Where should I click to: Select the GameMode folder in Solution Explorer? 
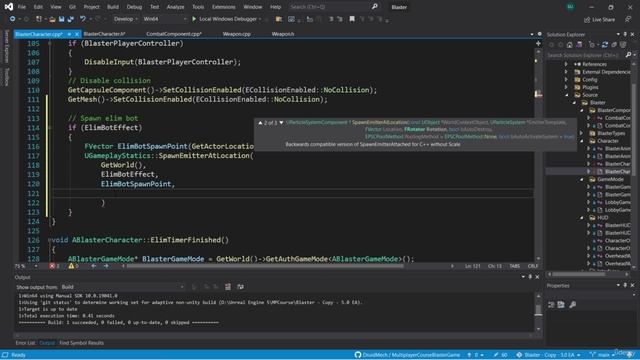tap(610, 179)
